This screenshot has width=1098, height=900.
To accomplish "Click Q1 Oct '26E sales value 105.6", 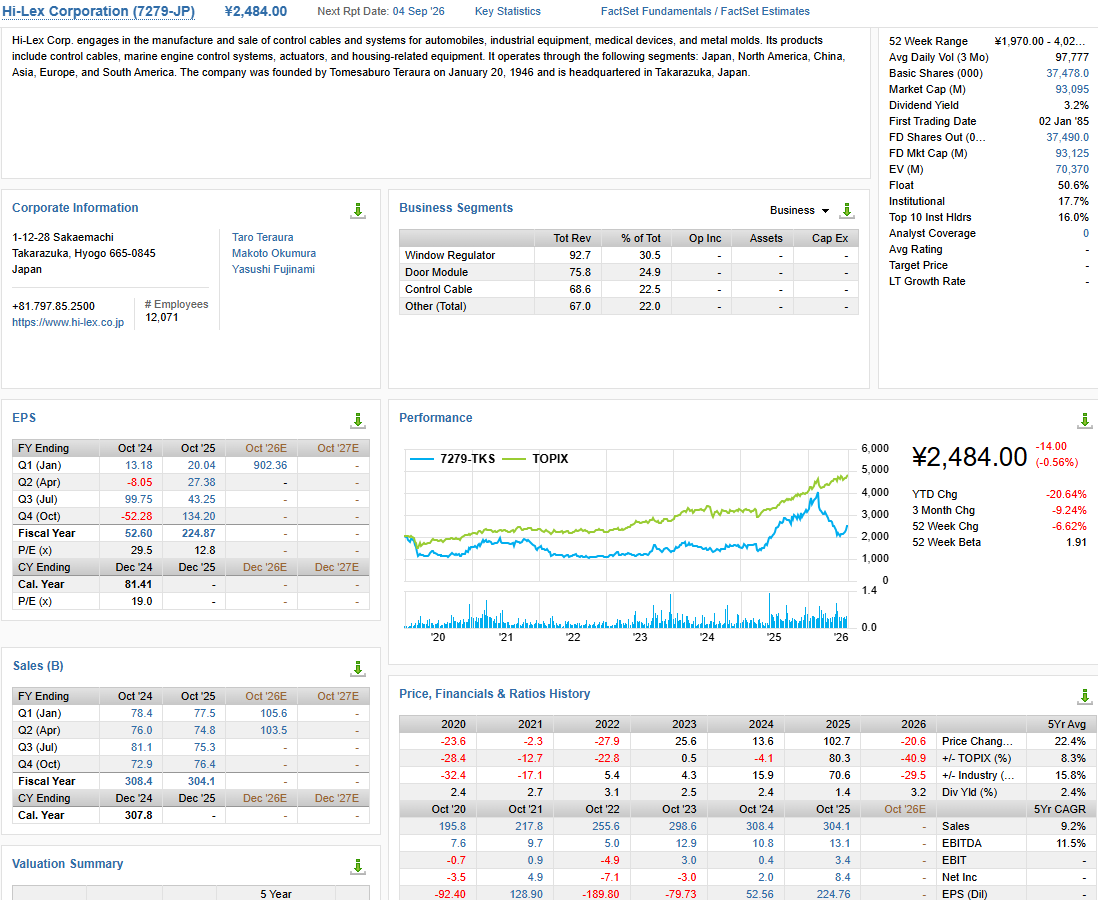I will (x=274, y=714).
